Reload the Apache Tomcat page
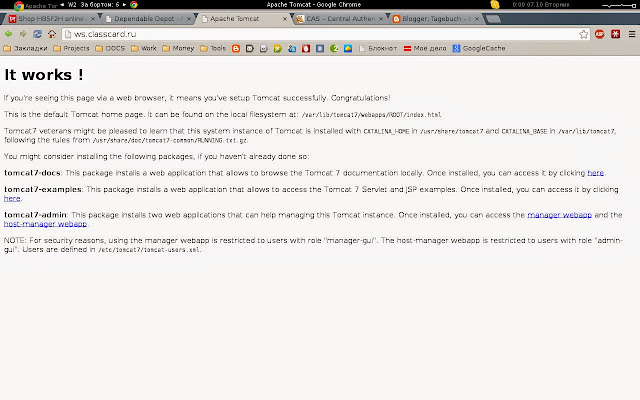 (37, 34)
